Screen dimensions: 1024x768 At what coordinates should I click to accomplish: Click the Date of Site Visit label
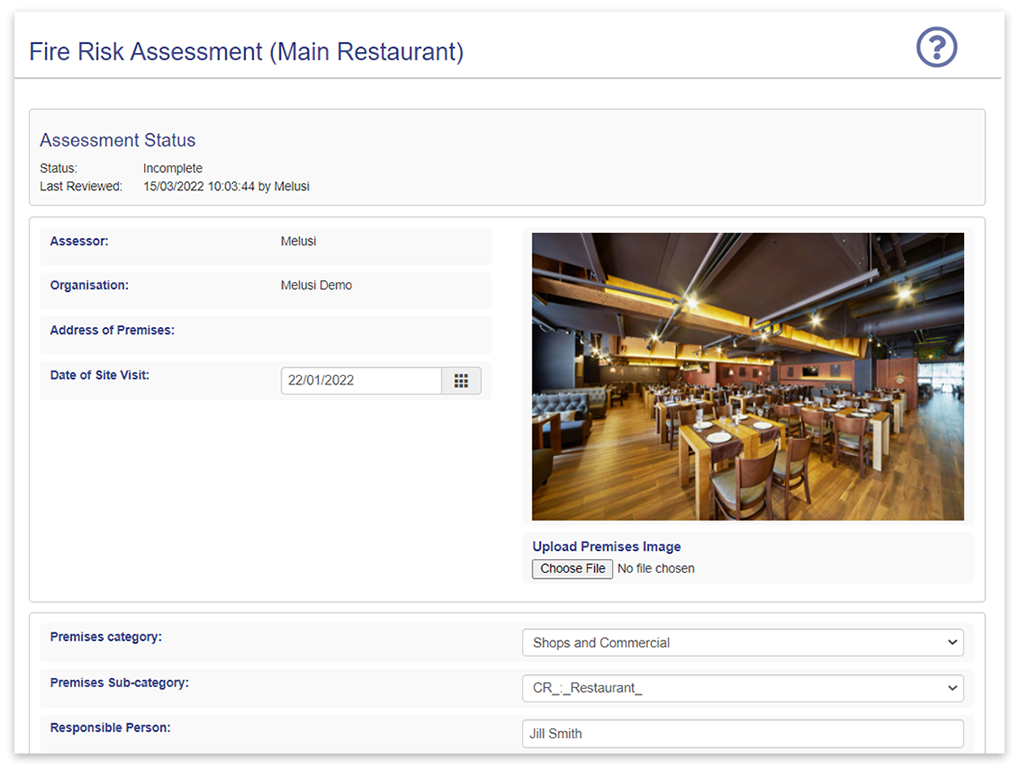tap(100, 376)
